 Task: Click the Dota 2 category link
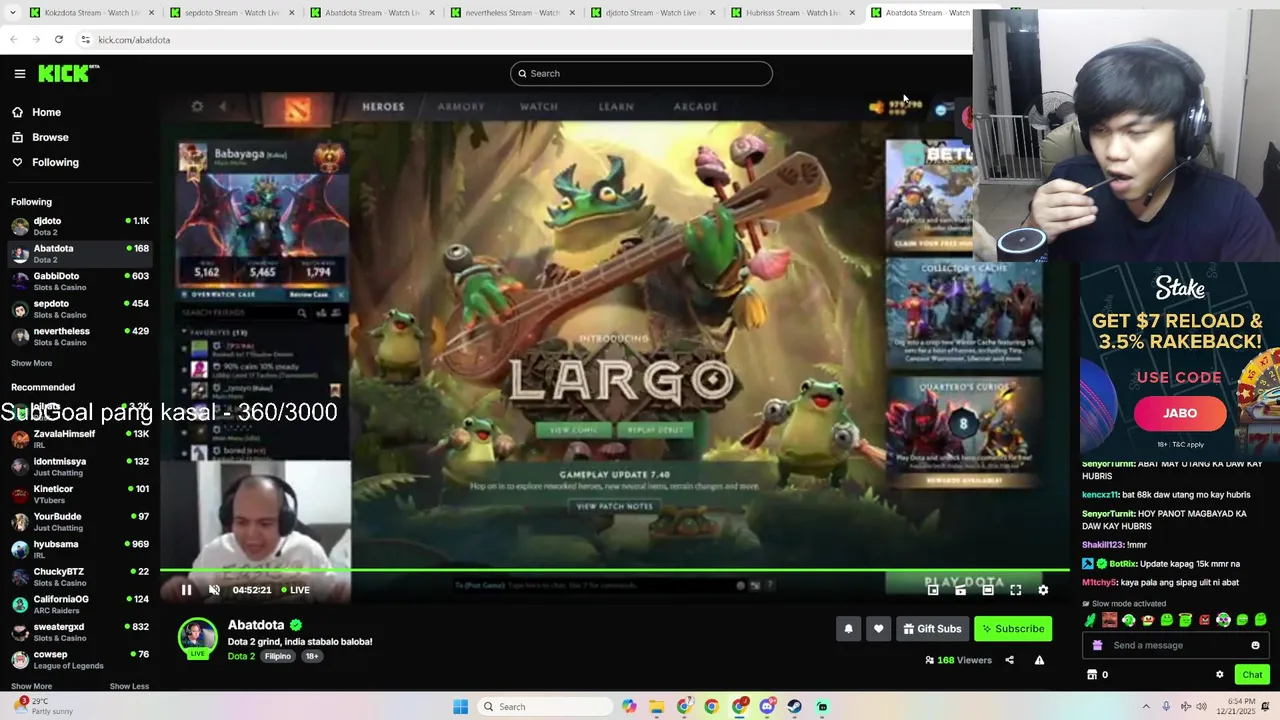pos(241,656)
